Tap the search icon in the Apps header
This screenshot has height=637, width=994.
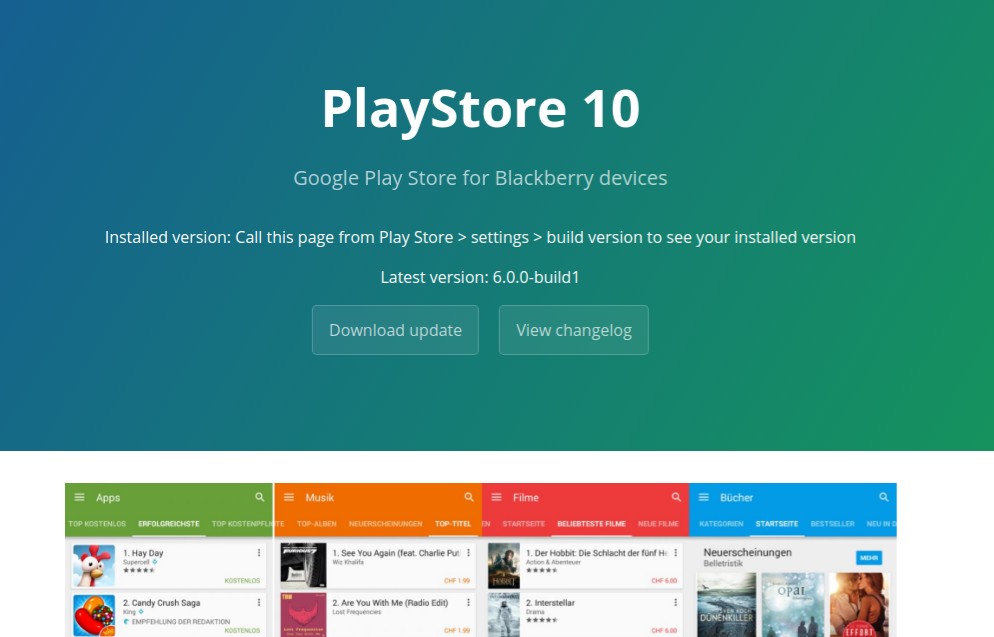(x=259, y=498)
